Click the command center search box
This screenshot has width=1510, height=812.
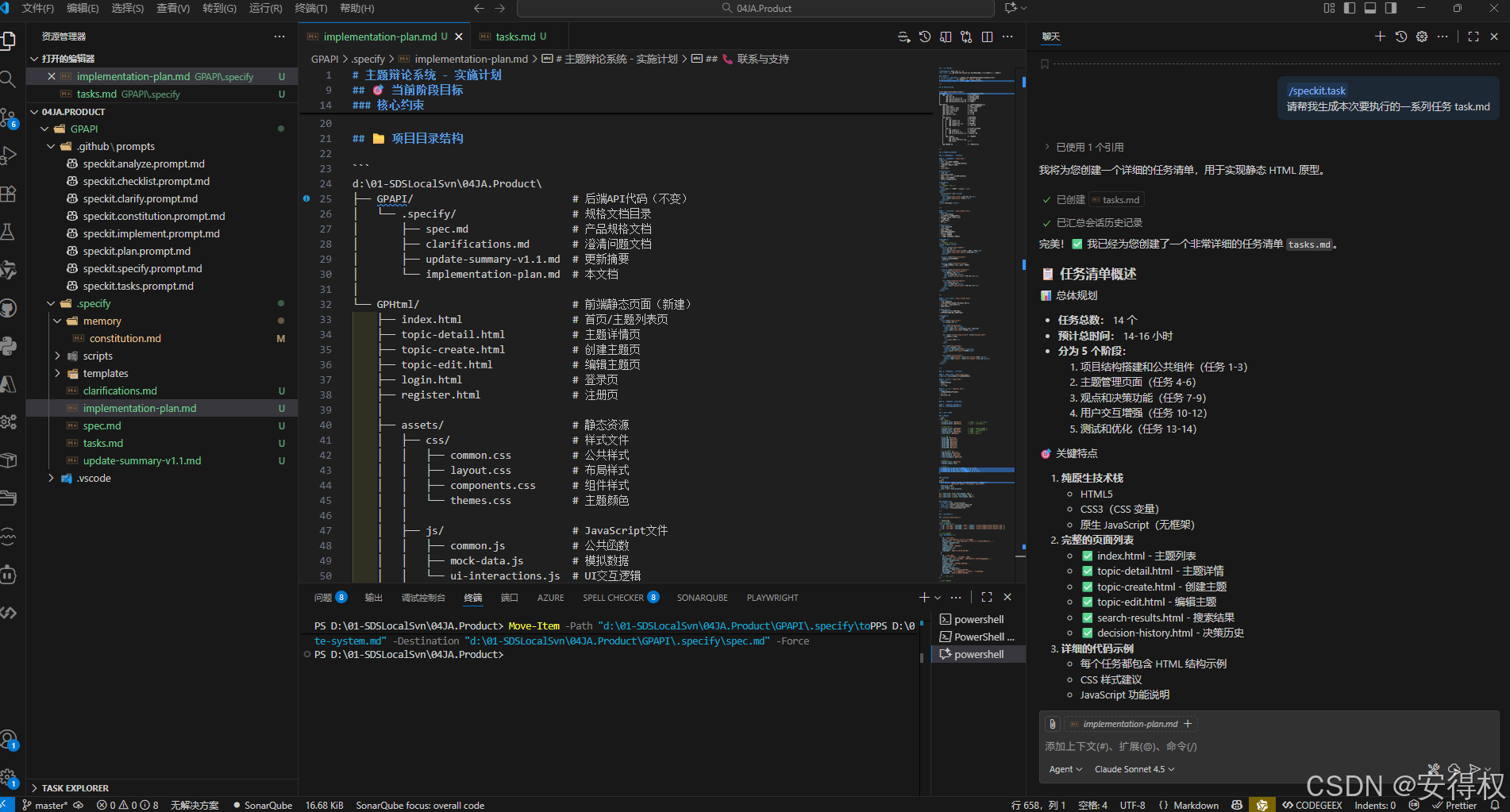pyautogui.click(x=756, y=8)
